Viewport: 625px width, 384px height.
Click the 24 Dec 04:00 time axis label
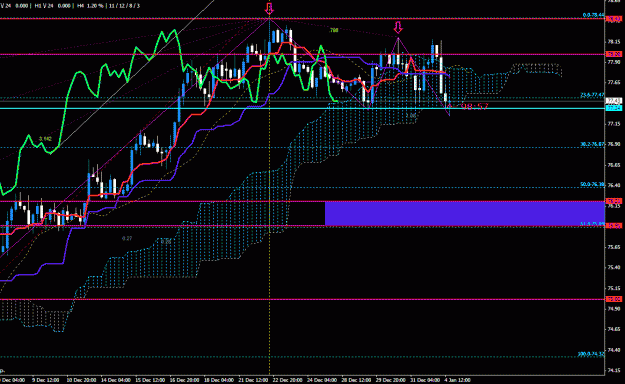pos(322,380)
